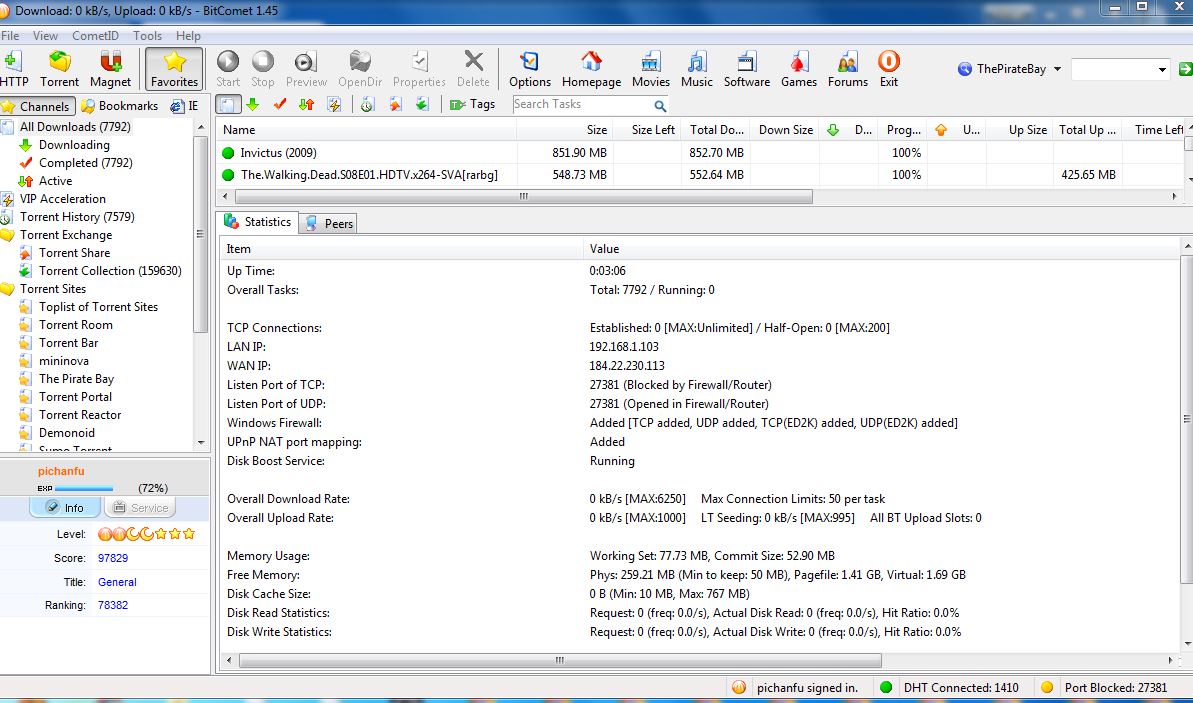Open the Torrent toolbar button
The image size is (1193, 703).
click(x=59, y=68)
